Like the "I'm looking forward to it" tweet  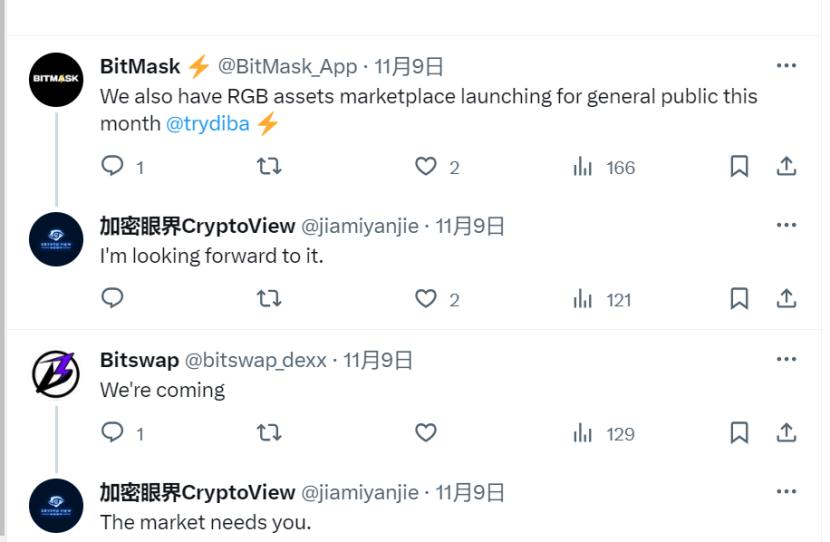[x=426, y=299]
